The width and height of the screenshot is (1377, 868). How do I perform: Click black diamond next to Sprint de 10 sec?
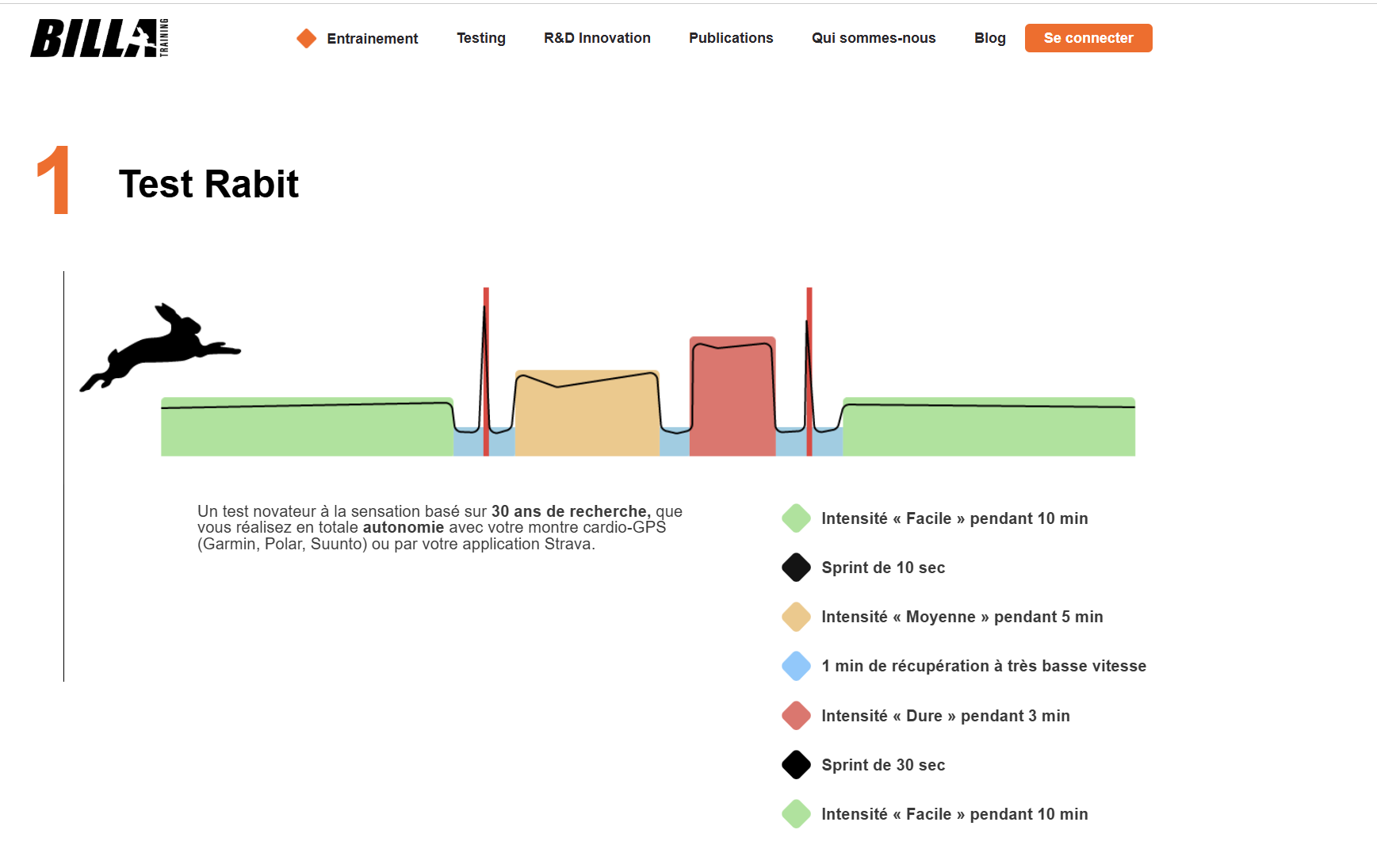coord(796,568)
